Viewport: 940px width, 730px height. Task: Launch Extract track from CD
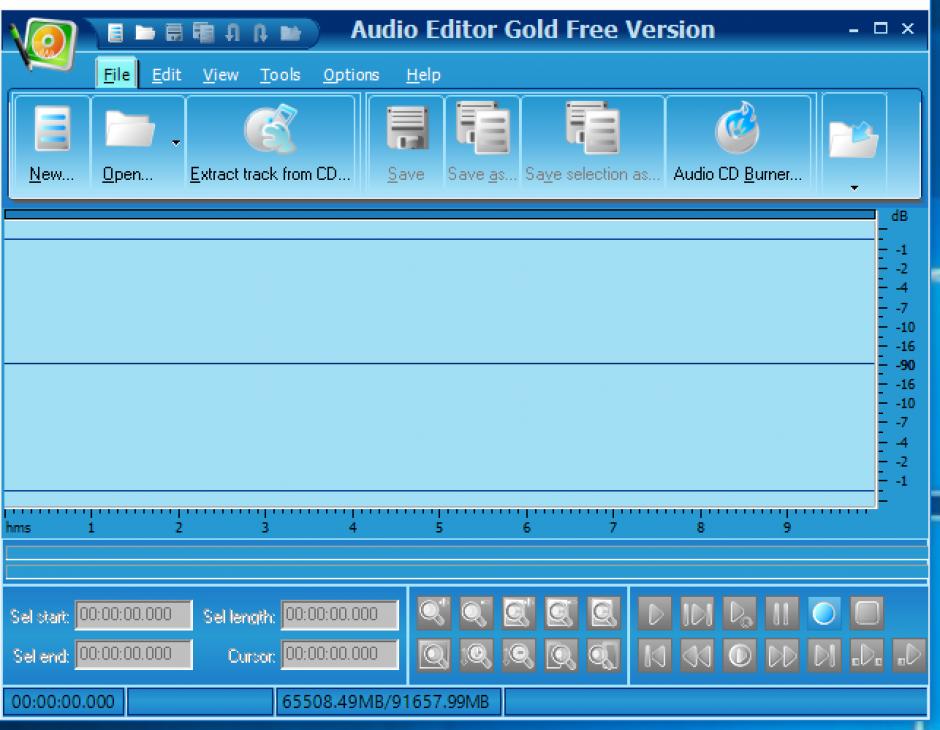(x=270, y=143)
